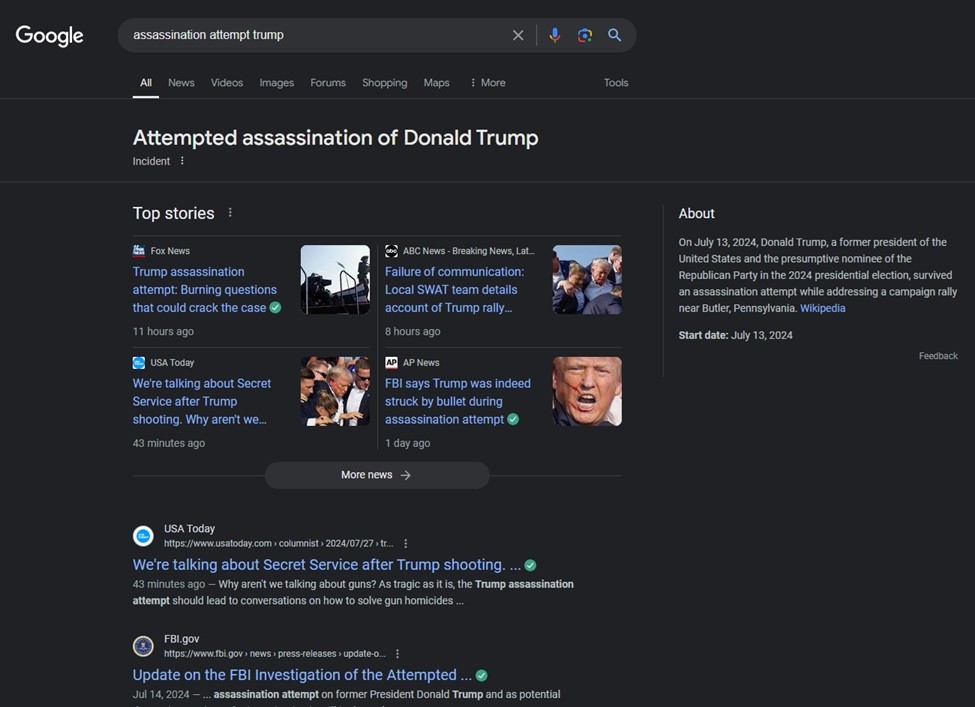This screenshot has width=975, height=707.
Task: Select the Videos tab
Action: pos(227,83)
